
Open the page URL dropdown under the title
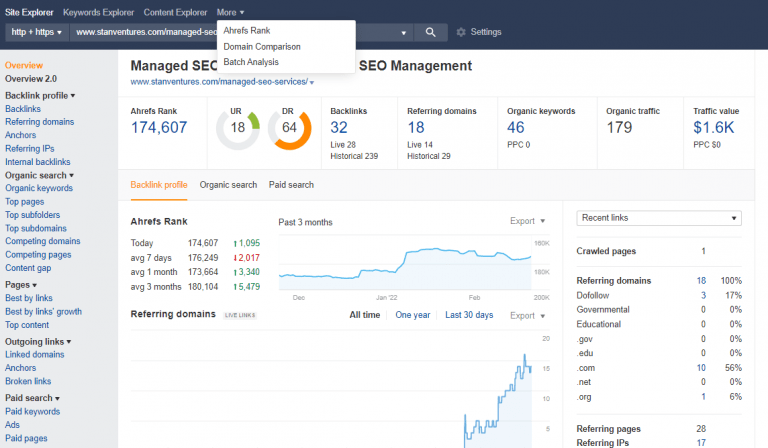[312, 82]
